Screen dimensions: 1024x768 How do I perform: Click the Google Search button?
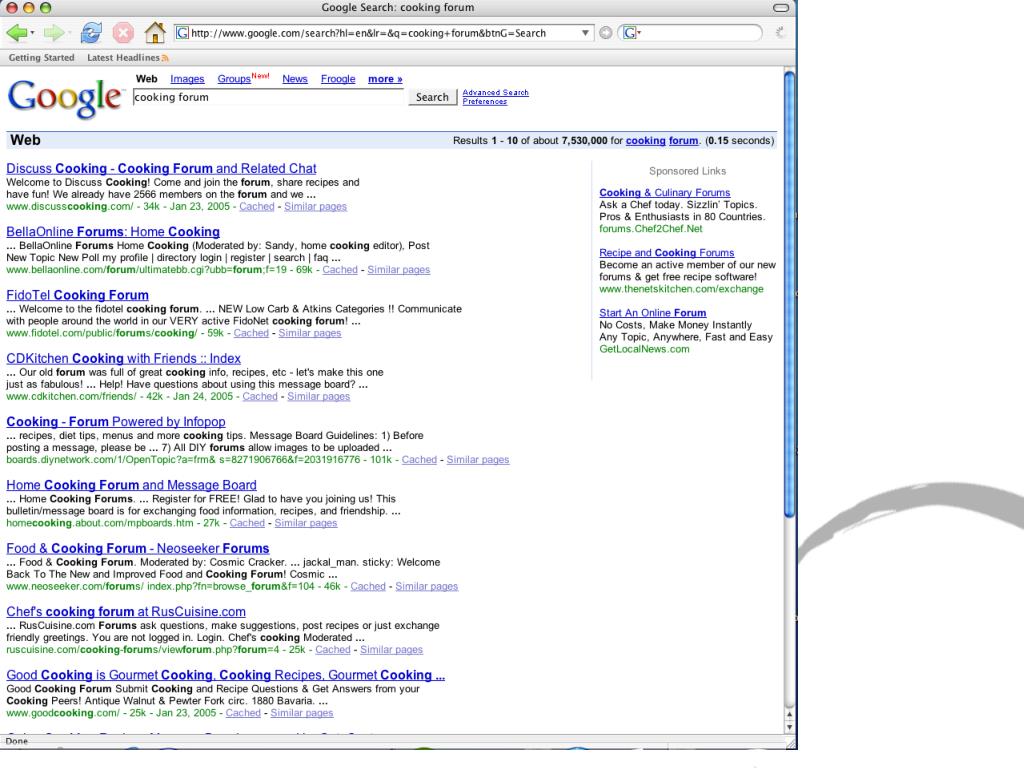(432, 97)
